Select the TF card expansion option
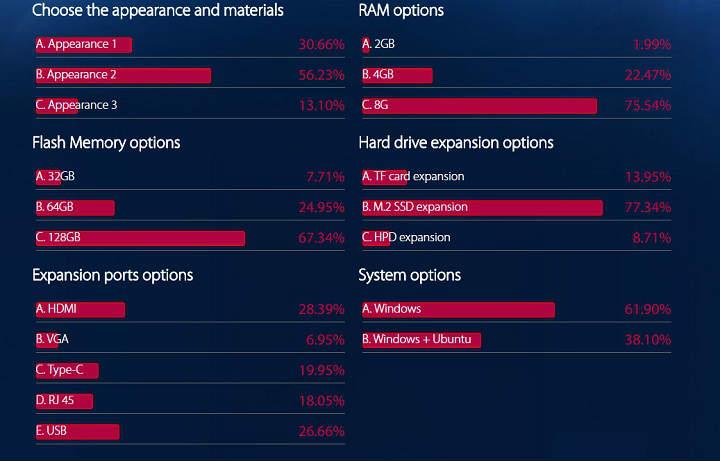720x461 pixels. click(x=413, y=177)
